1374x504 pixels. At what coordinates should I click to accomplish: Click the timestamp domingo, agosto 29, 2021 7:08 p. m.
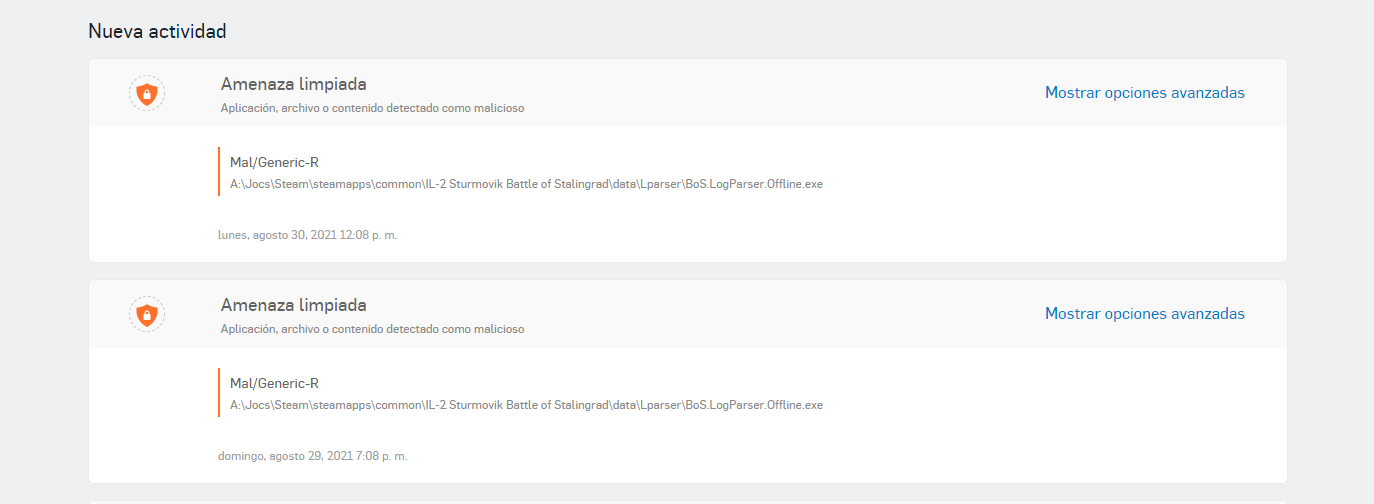tap(313, 456)
